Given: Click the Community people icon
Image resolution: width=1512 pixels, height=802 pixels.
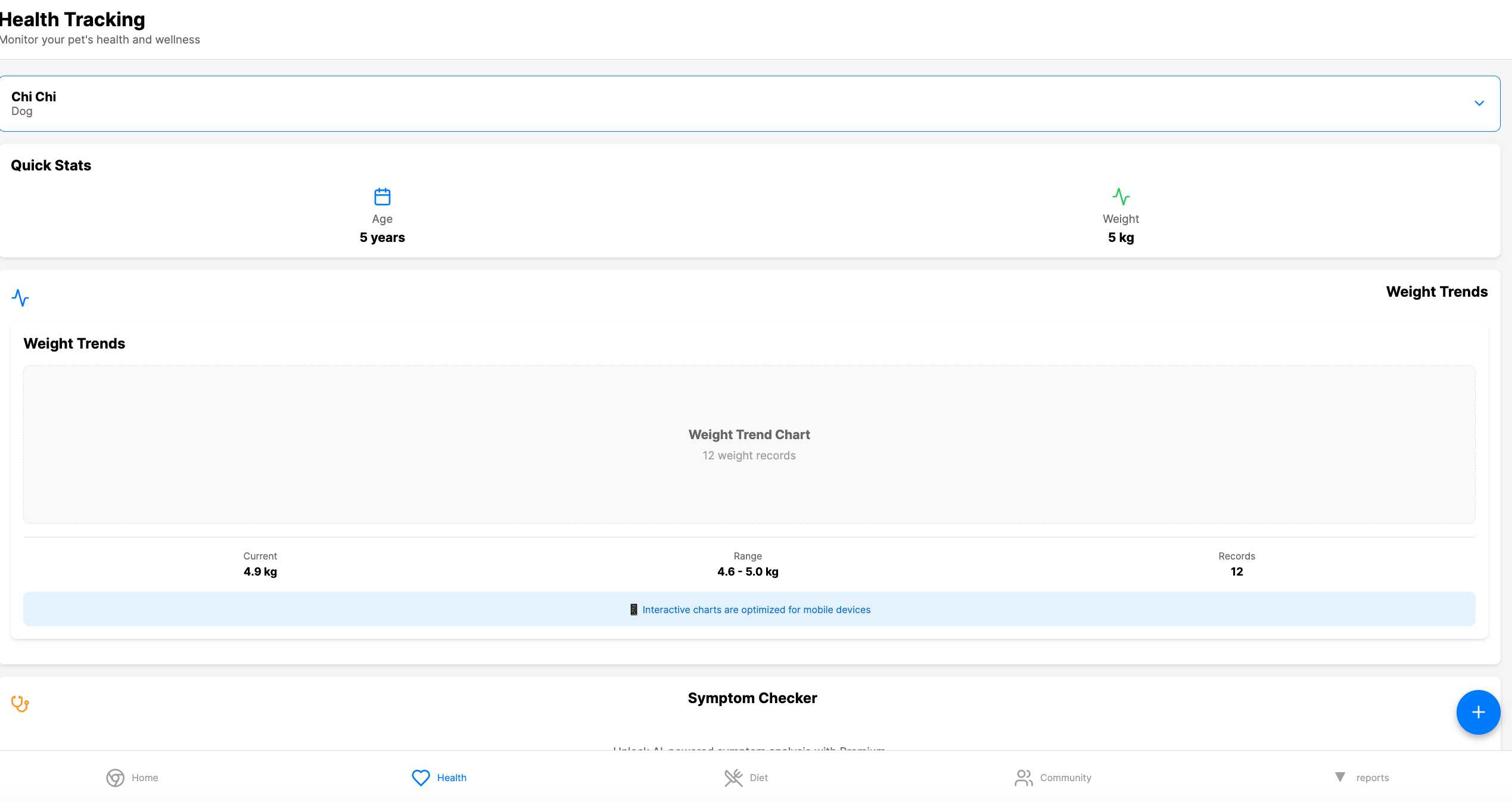Looking at the screenshot, I should coord(1023,778).
